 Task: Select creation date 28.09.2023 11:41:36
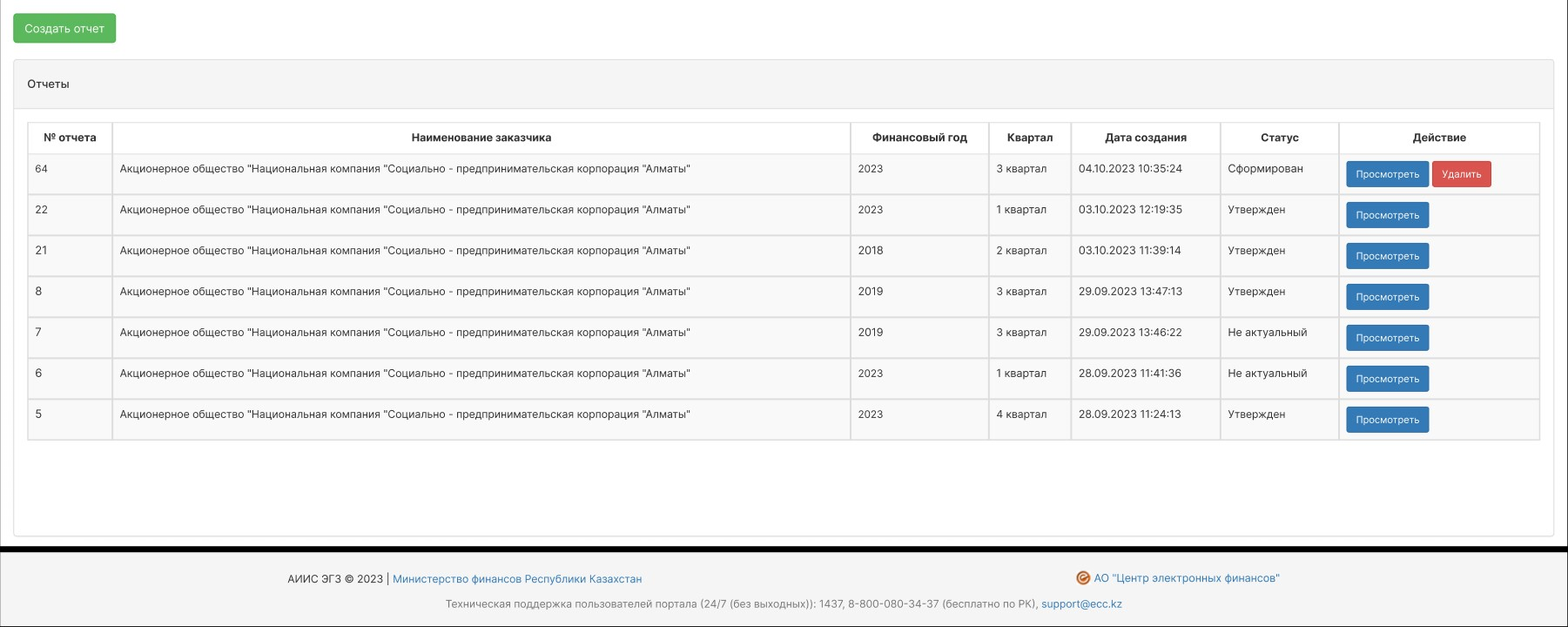point(1129,374)
